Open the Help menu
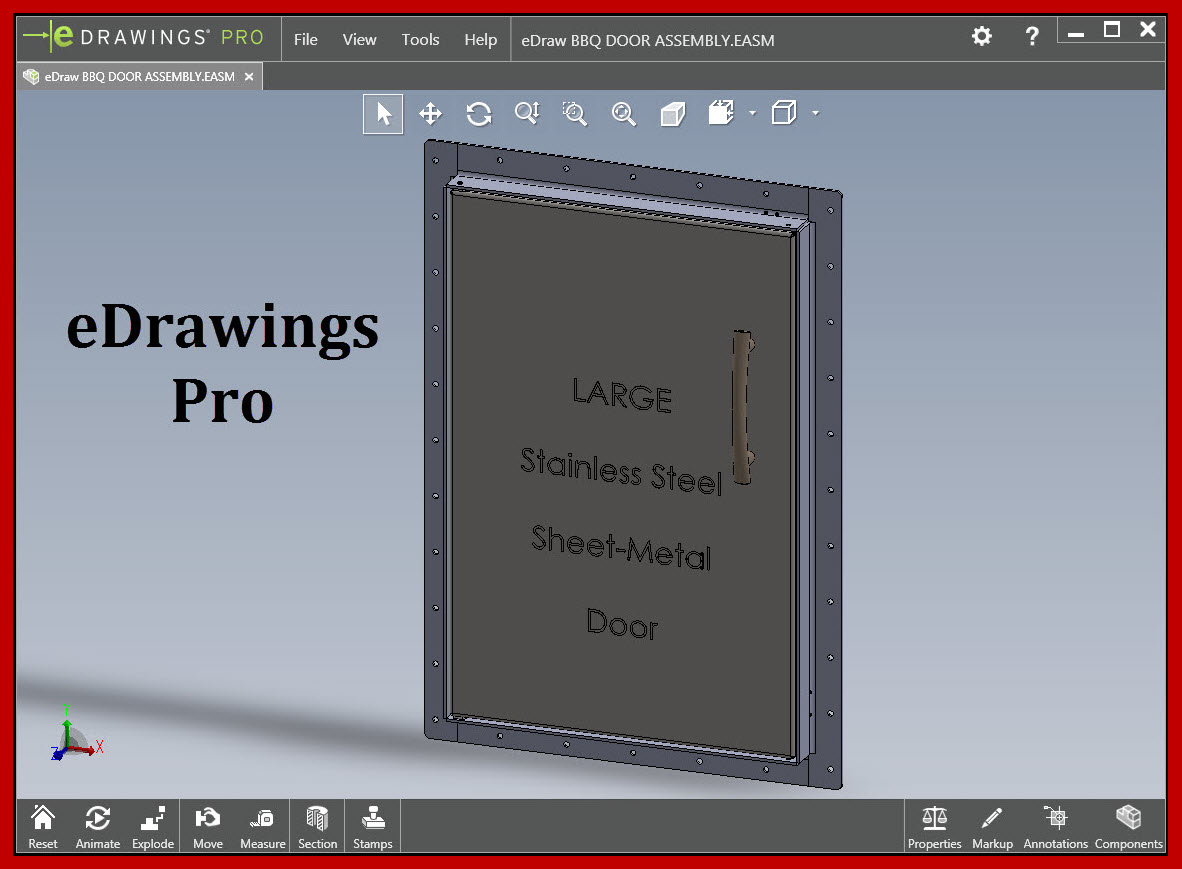The height and width of the screenshot is (869, 1182). [x=480, y=39]
